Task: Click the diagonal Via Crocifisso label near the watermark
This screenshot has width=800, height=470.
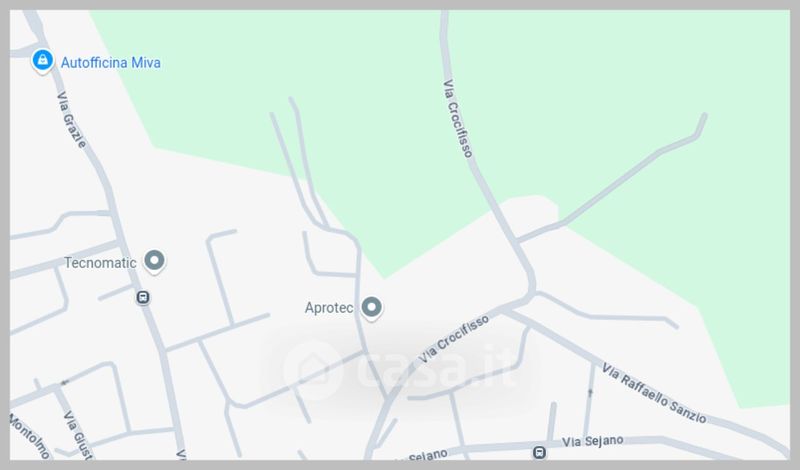Action: click(x=454, y=339)
